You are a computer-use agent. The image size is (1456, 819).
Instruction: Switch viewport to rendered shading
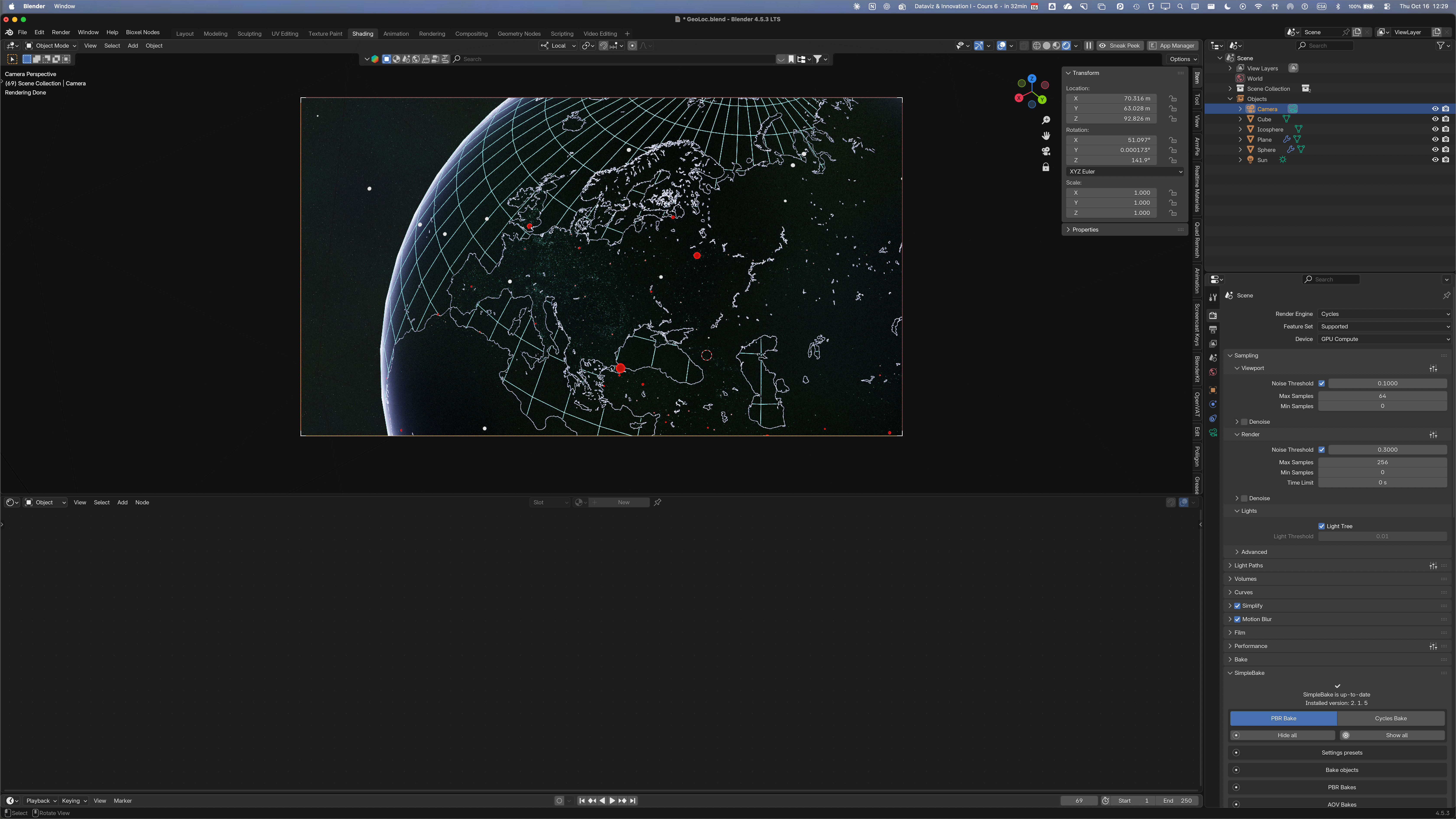coord(1066,46)
